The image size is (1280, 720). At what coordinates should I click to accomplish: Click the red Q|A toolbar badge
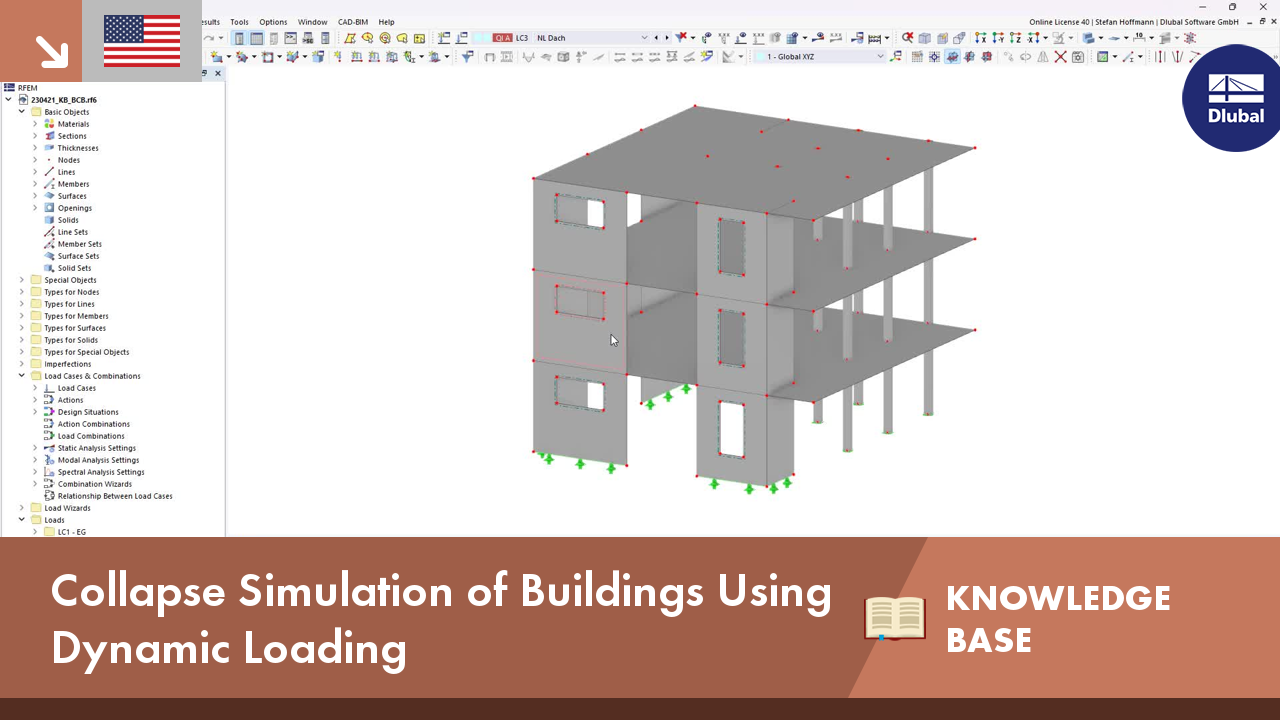tap(502, 37)
